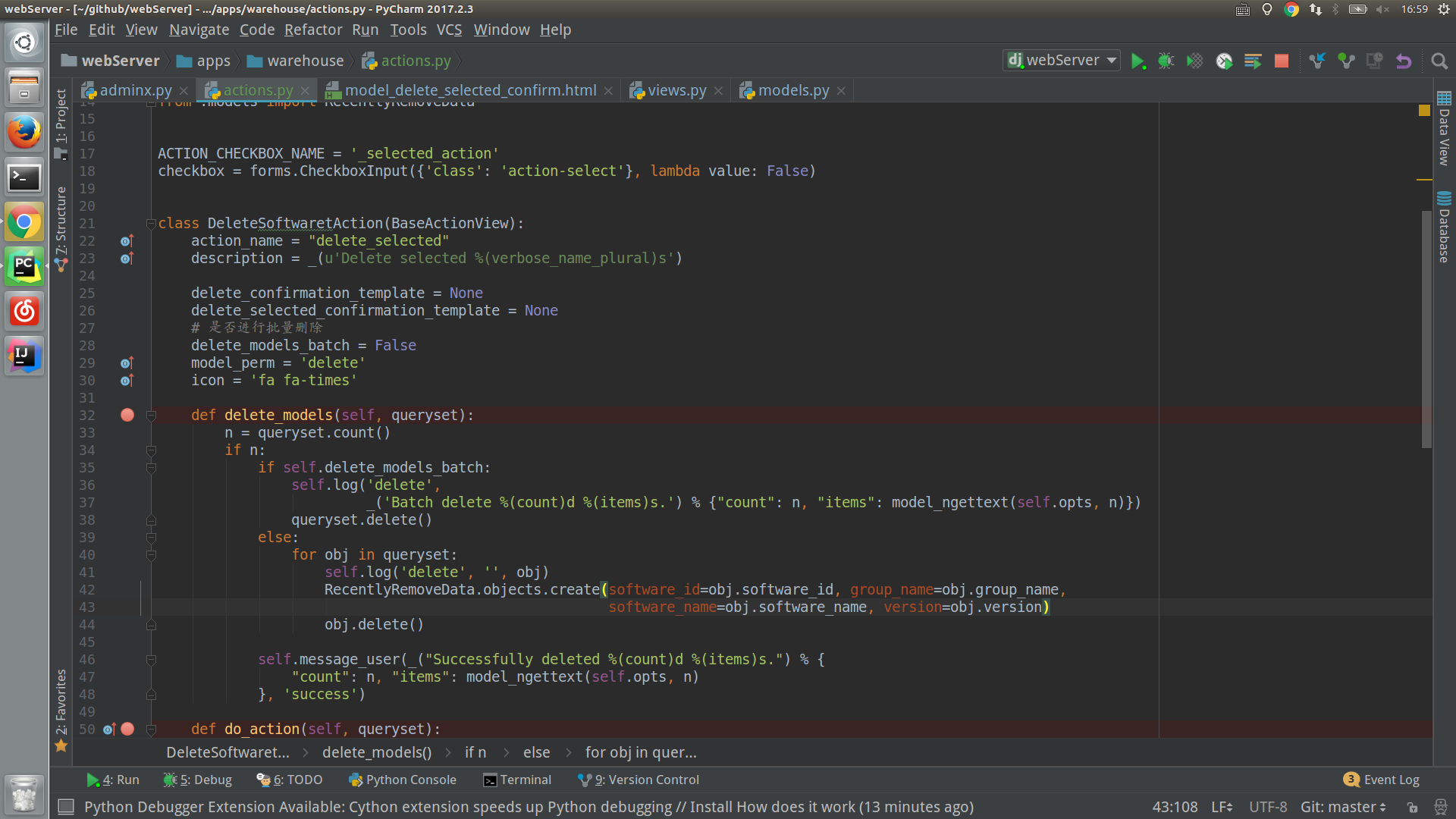This screenshot has height=819, width=1456.
Task: Open the Terminal tool window
Action: (x=518, y=780)
